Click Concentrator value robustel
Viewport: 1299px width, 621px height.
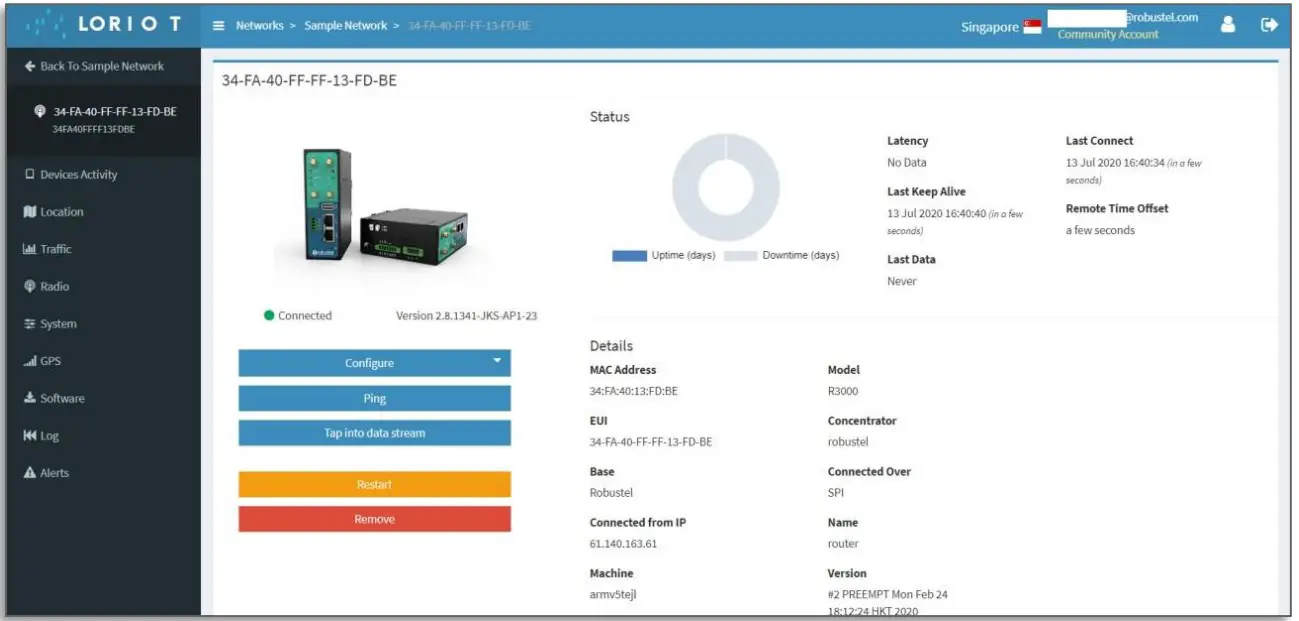[848, 442]
